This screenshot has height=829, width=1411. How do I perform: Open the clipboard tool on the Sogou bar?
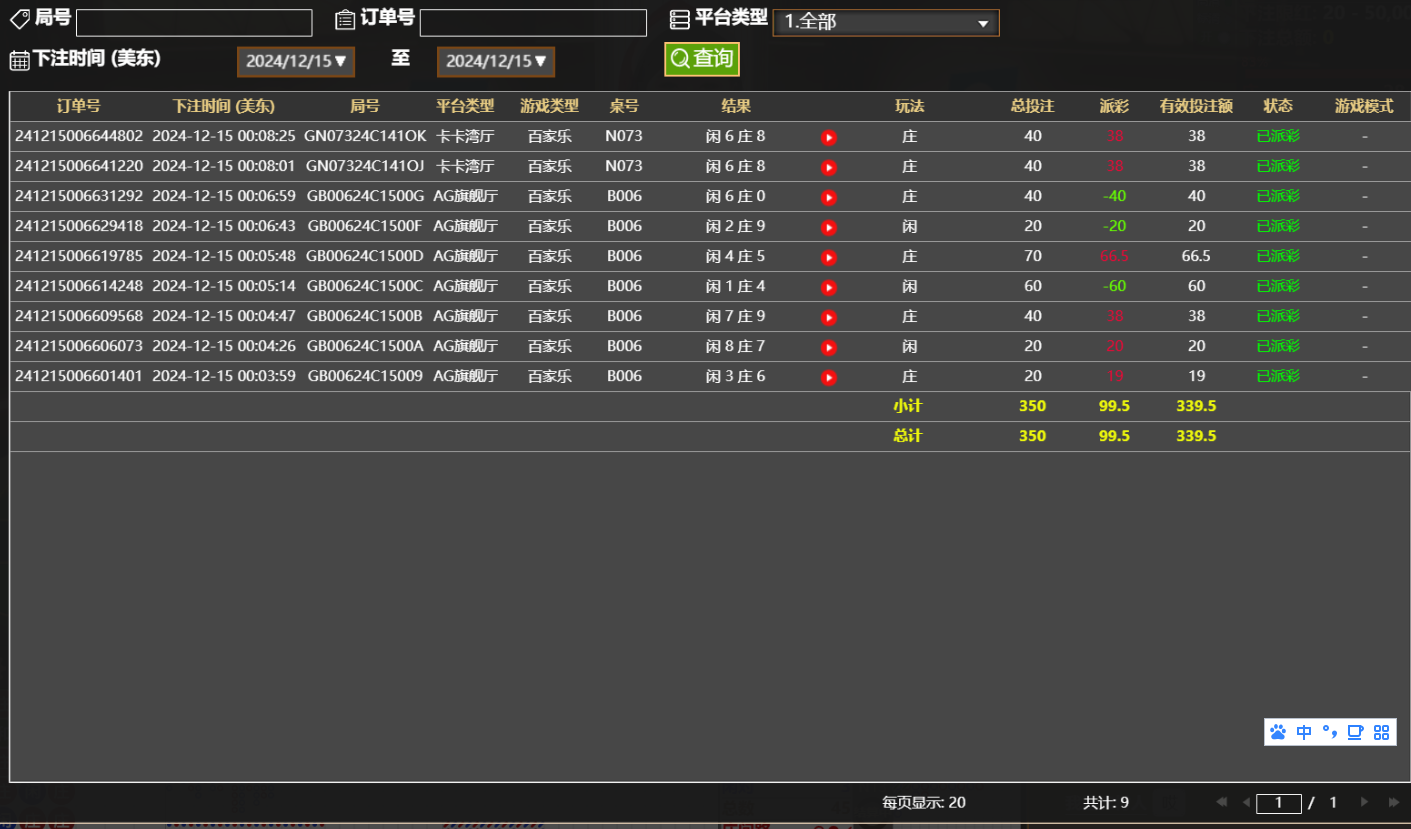click(1354, 732)
